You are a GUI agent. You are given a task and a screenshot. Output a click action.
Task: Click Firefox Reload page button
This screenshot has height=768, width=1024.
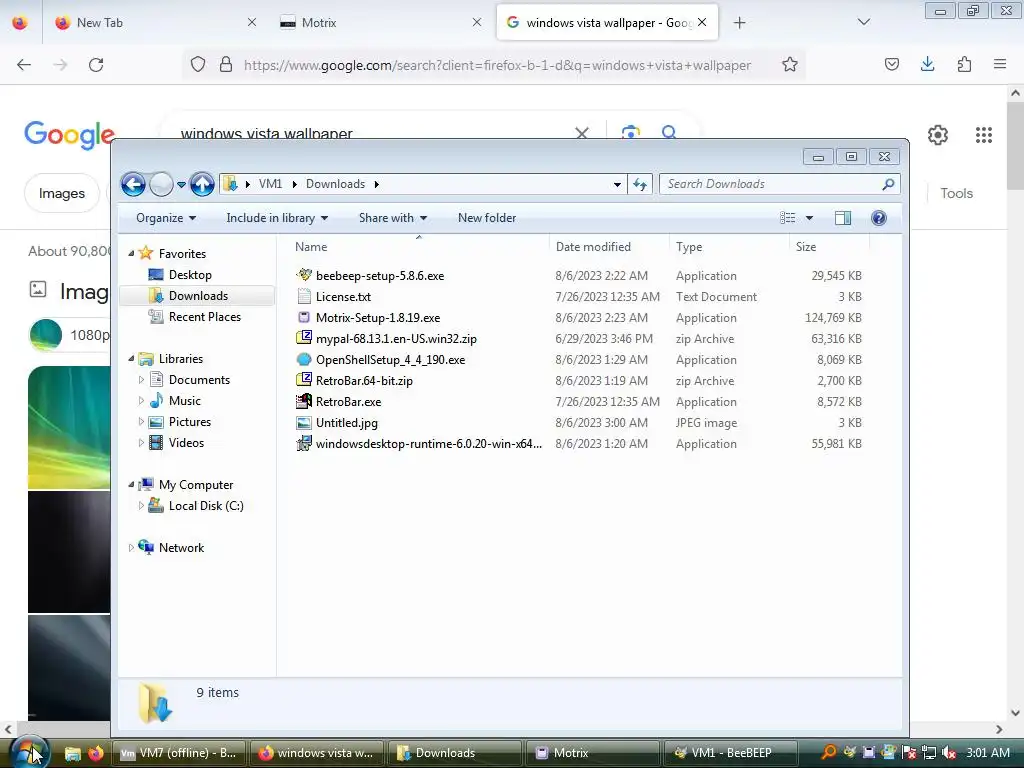[x=96, y=65]
